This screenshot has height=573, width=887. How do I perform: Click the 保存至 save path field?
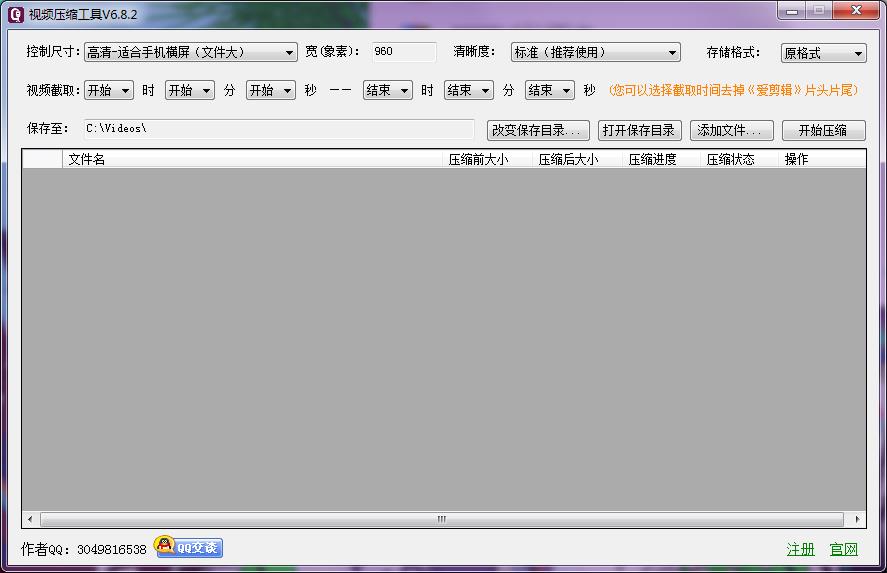tap(277, 129)
